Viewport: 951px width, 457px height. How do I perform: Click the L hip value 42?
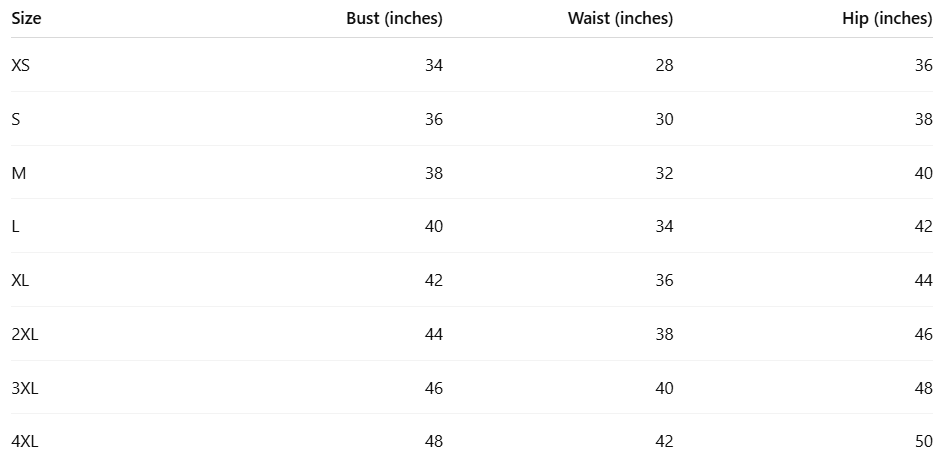[923, 226]
